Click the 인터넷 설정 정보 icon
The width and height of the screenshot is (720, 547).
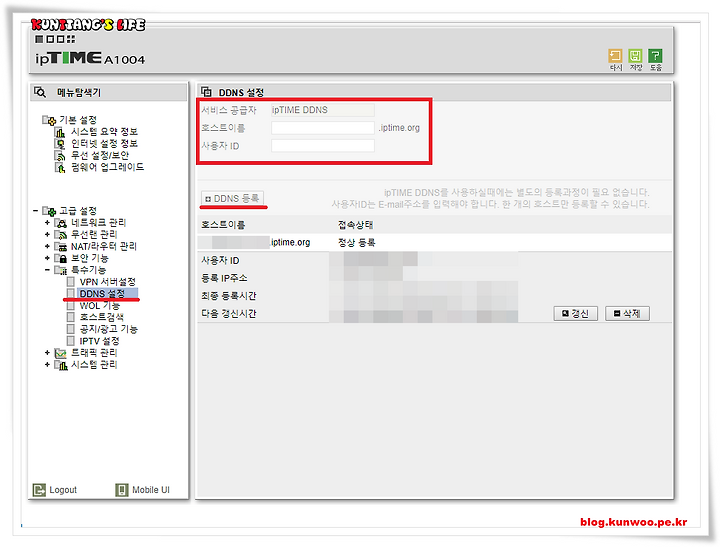(x=60, y=144)
